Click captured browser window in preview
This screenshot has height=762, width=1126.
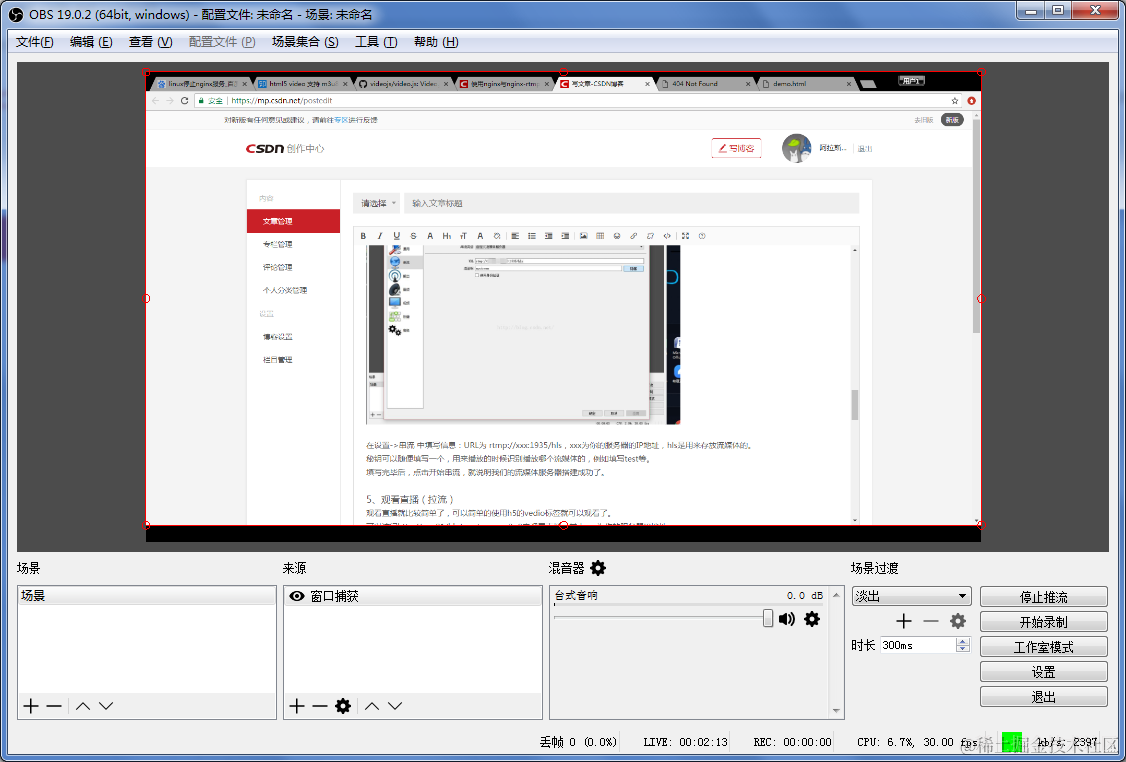point(564,298)
